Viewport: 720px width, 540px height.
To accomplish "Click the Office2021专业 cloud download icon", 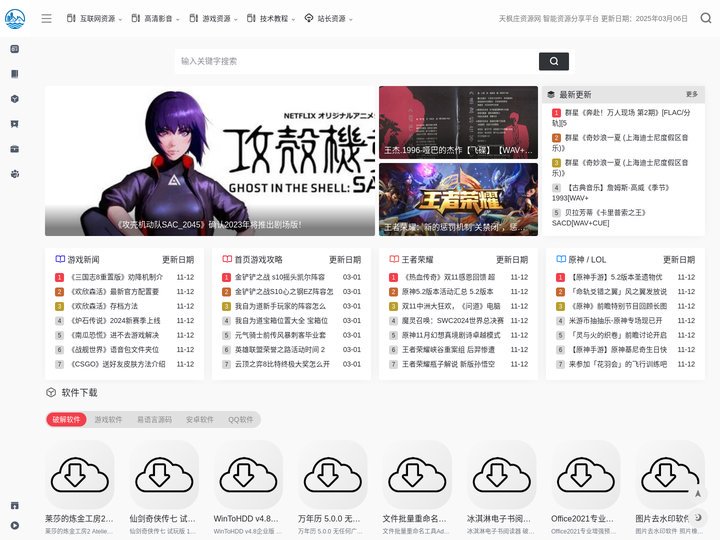I will [586, 474].
